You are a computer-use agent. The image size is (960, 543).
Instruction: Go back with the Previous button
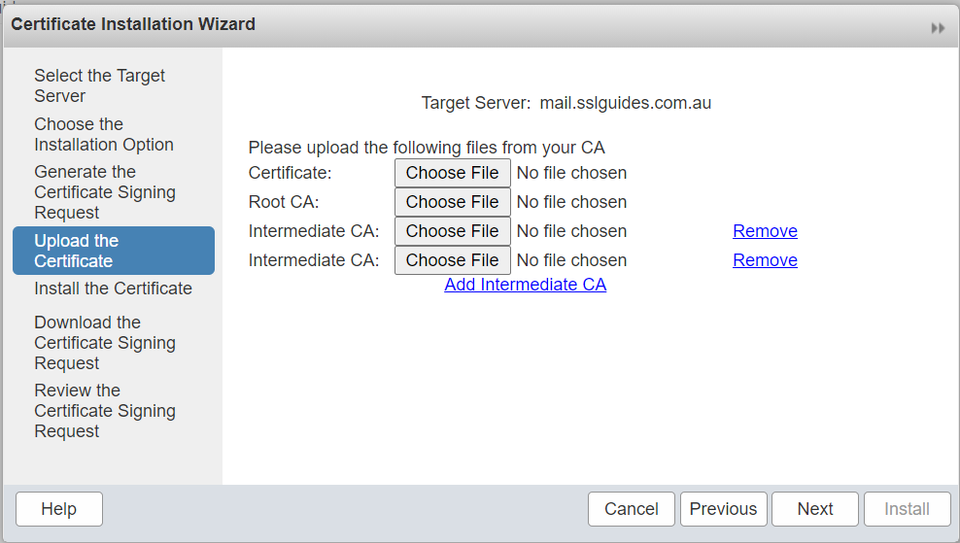click(723, 509)
